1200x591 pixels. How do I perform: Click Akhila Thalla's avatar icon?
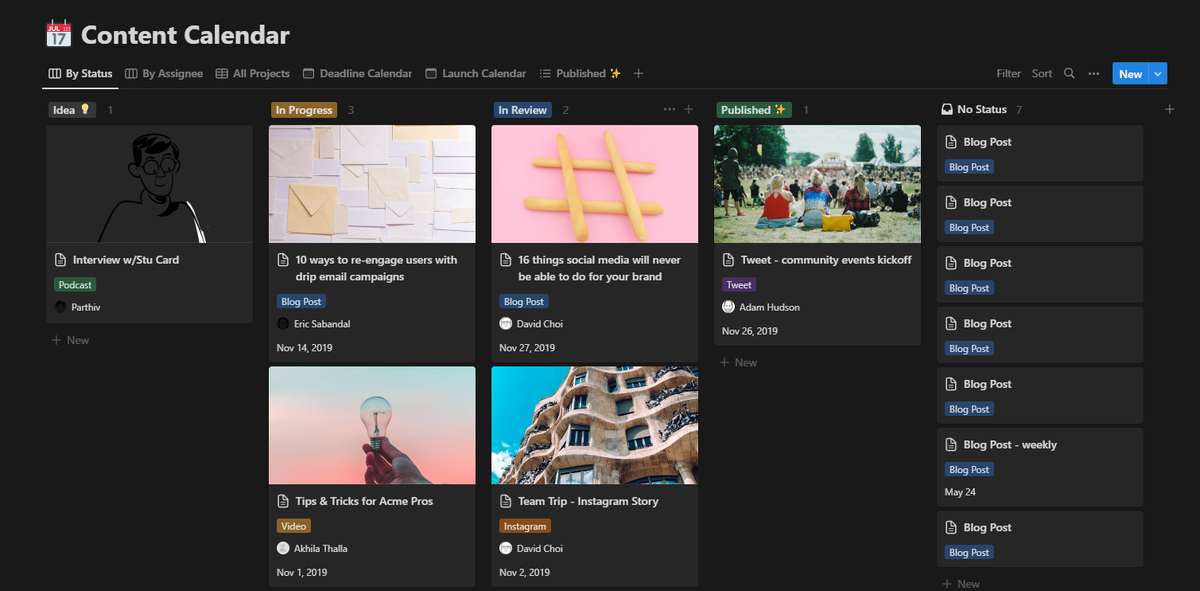[283, 548]
